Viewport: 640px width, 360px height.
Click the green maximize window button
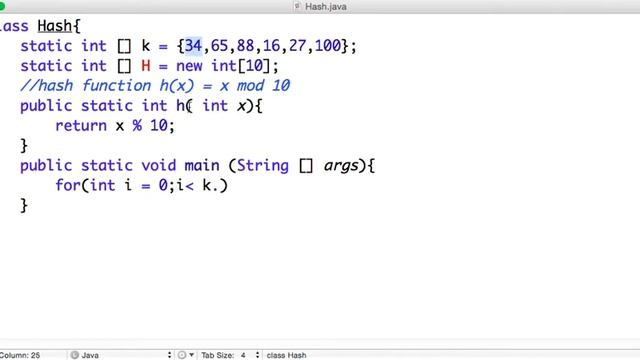point(2,6)
